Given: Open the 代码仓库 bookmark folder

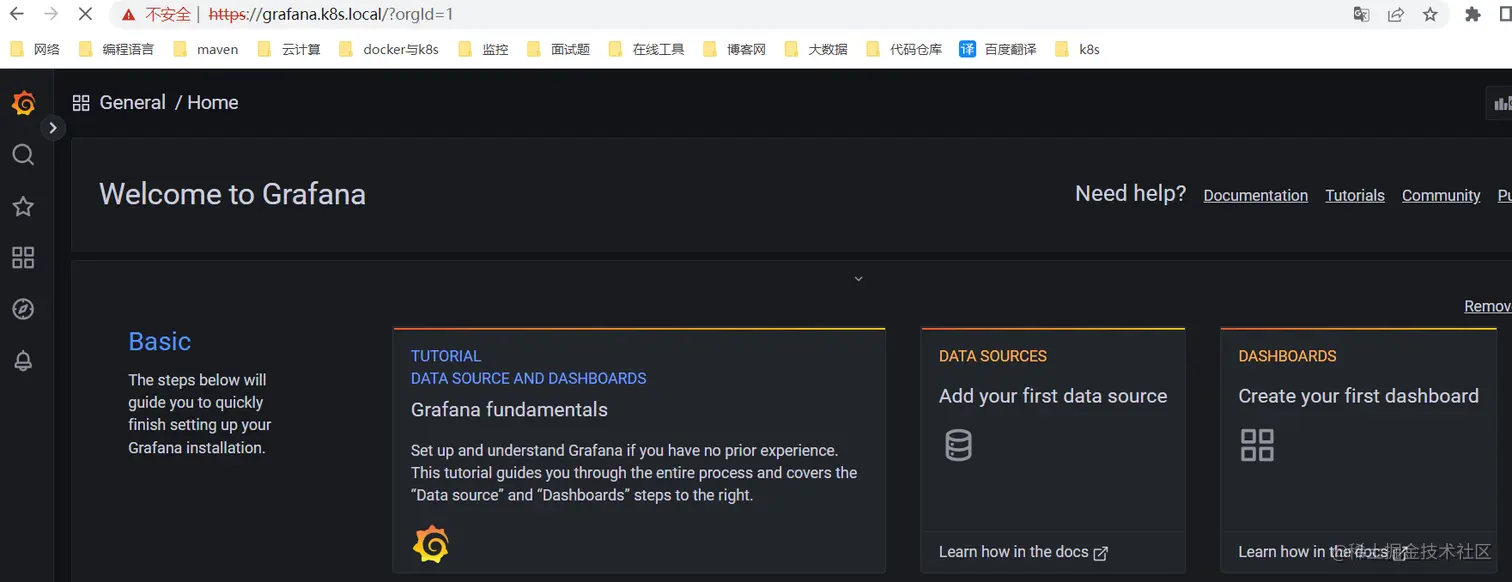Looking at the screenshot, I should click(904, 49).
